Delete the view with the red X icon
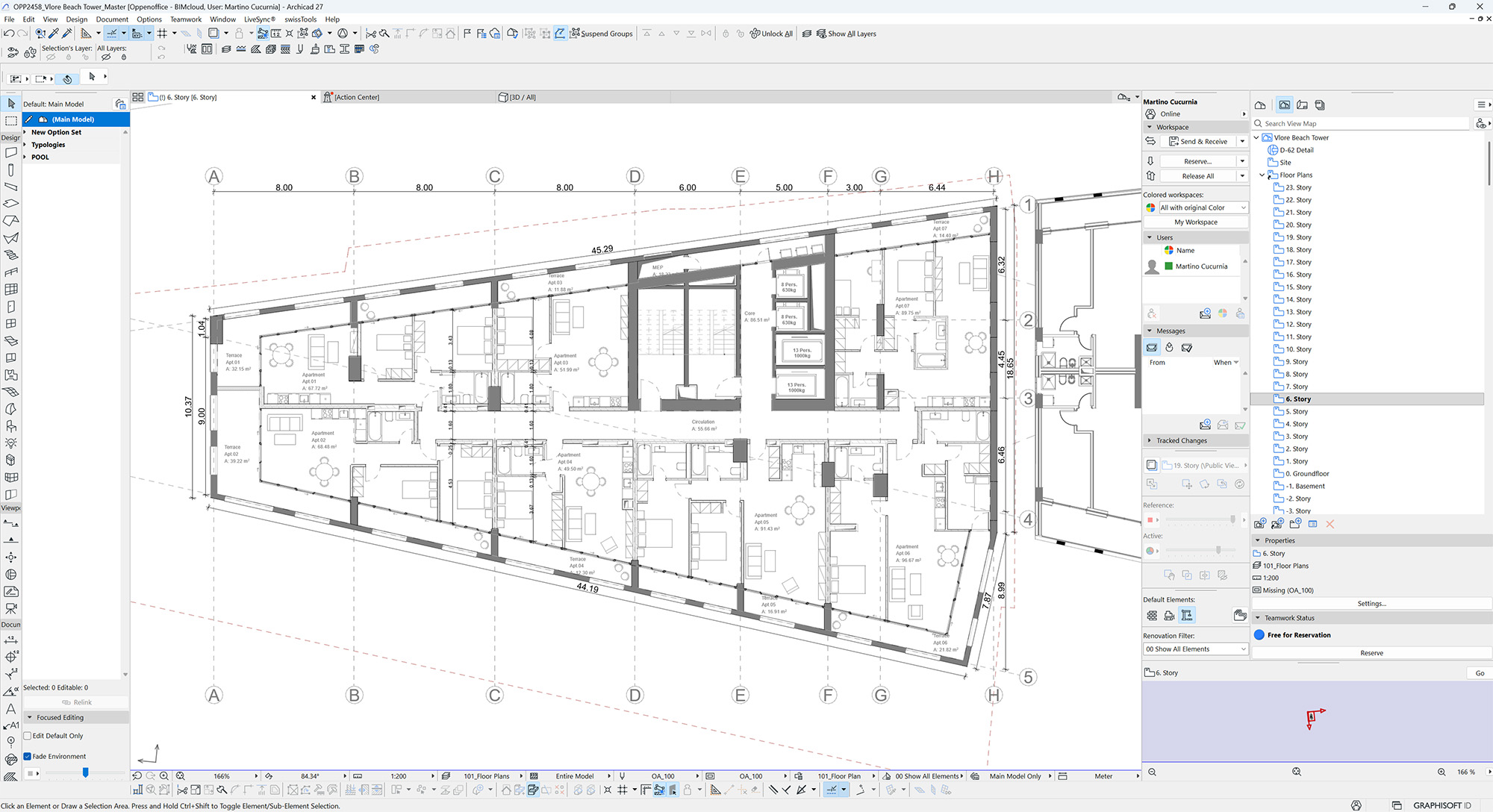This screenshot has height=812, width=1493. [x=1330, y=524]
